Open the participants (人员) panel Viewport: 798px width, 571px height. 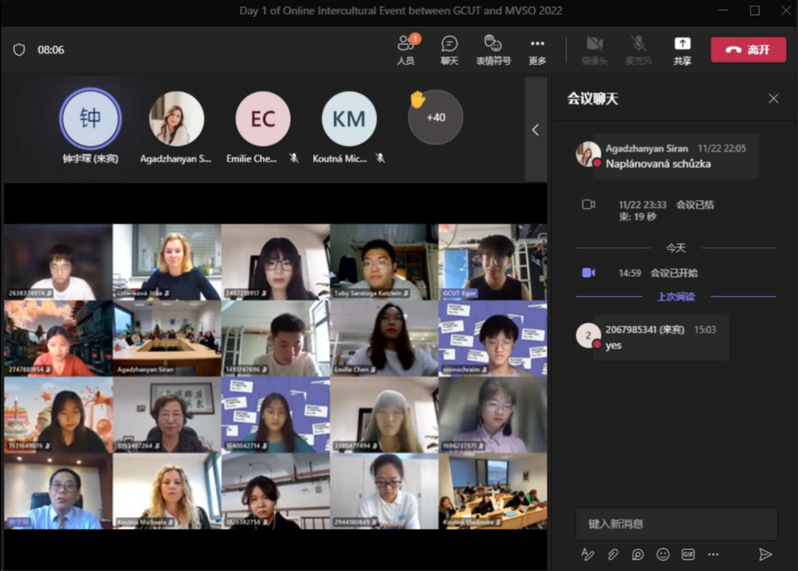pos(406,49)
